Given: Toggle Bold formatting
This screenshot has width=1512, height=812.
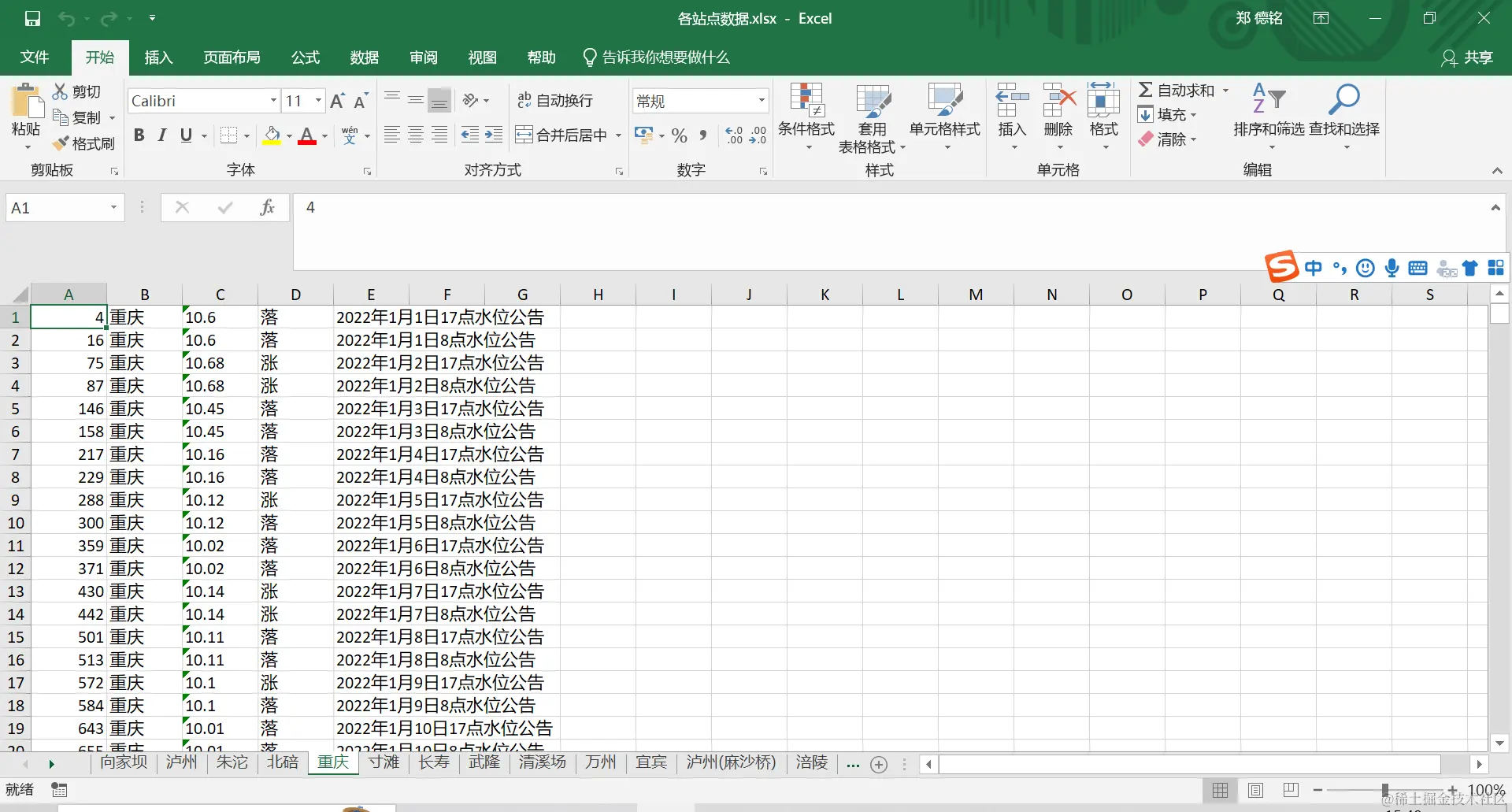Looking at the screenshot, I should point(139,135).
